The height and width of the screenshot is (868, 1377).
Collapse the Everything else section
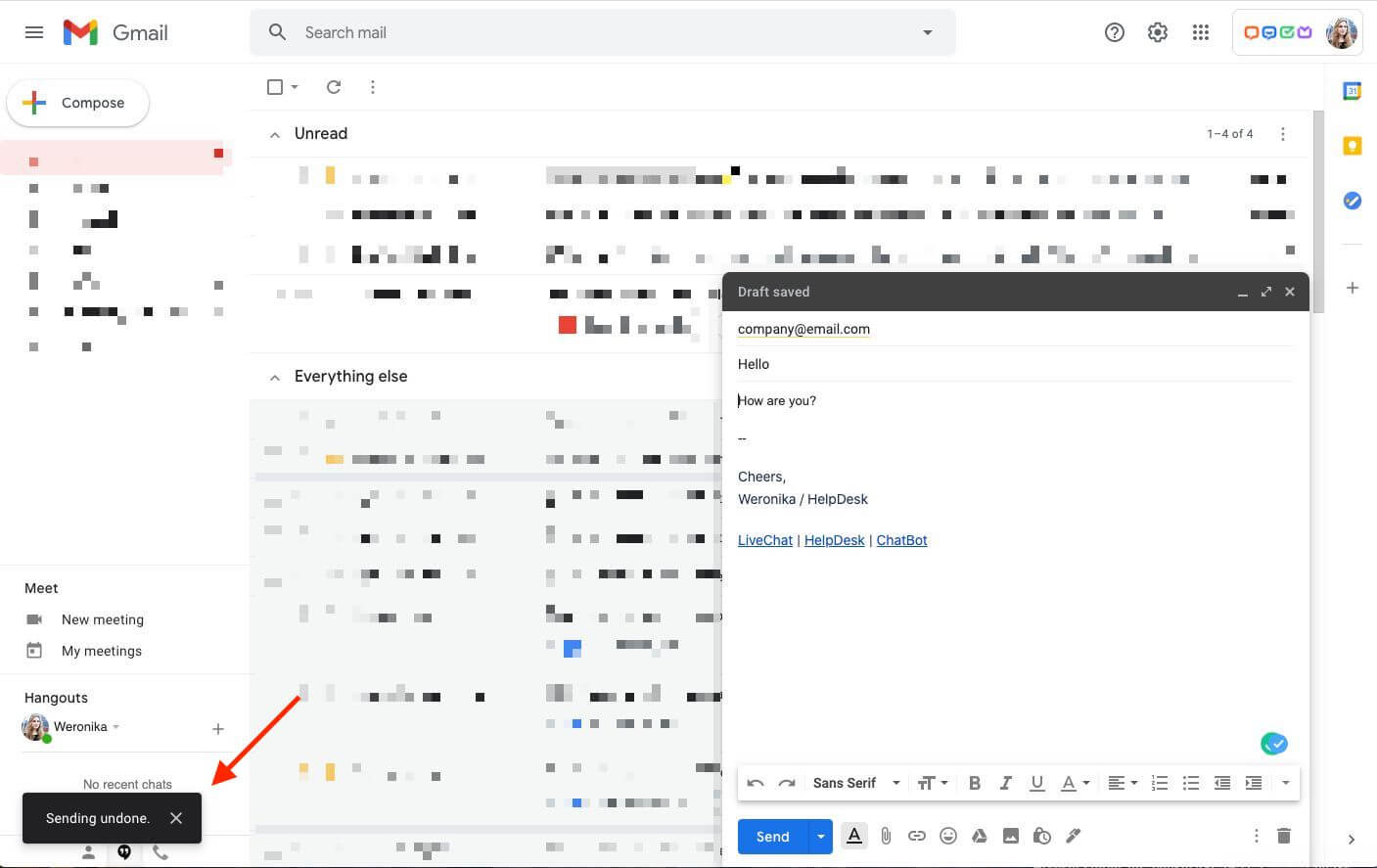coord(275,376)
